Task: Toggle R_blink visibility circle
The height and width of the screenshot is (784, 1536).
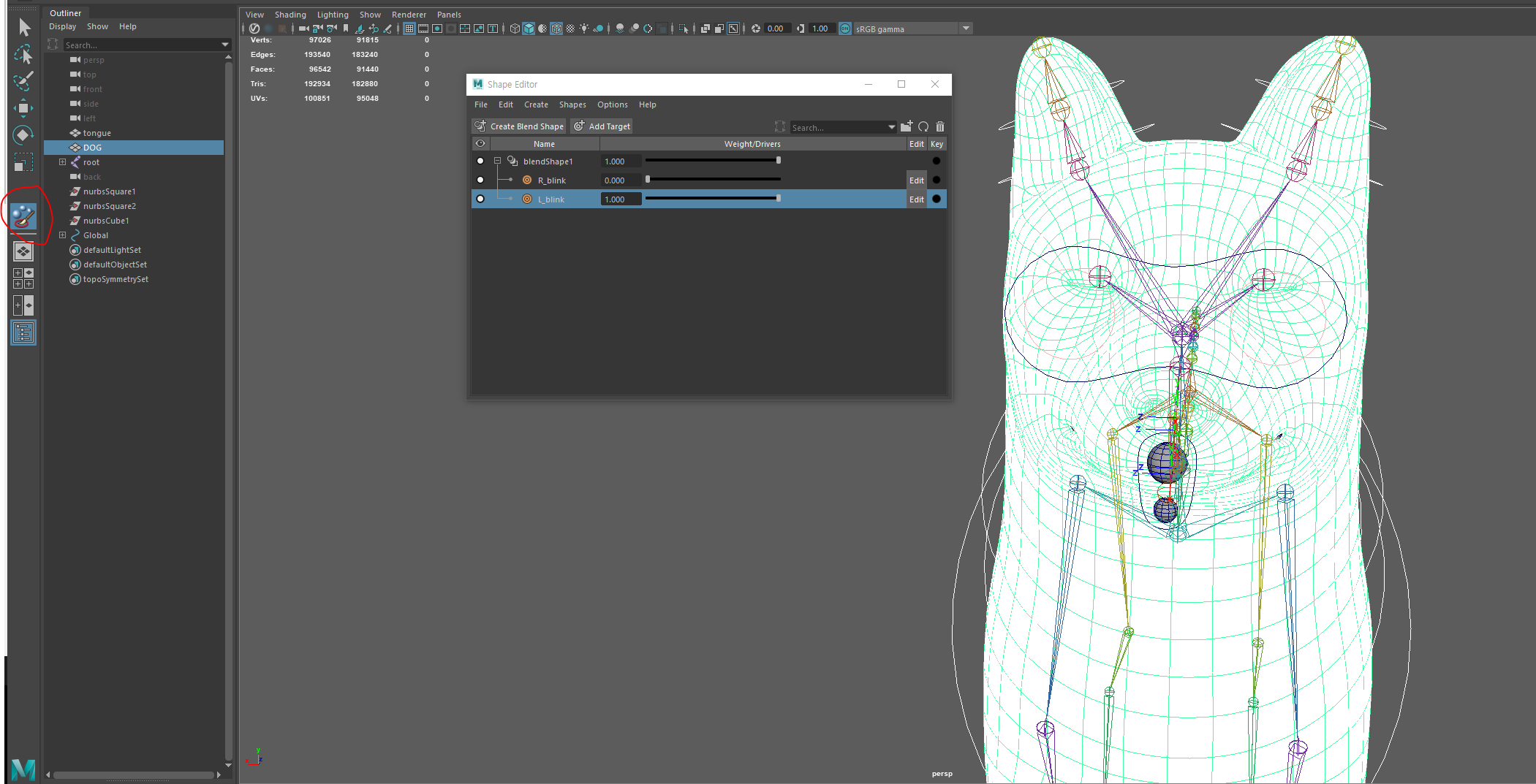Action: pos(480,180)
